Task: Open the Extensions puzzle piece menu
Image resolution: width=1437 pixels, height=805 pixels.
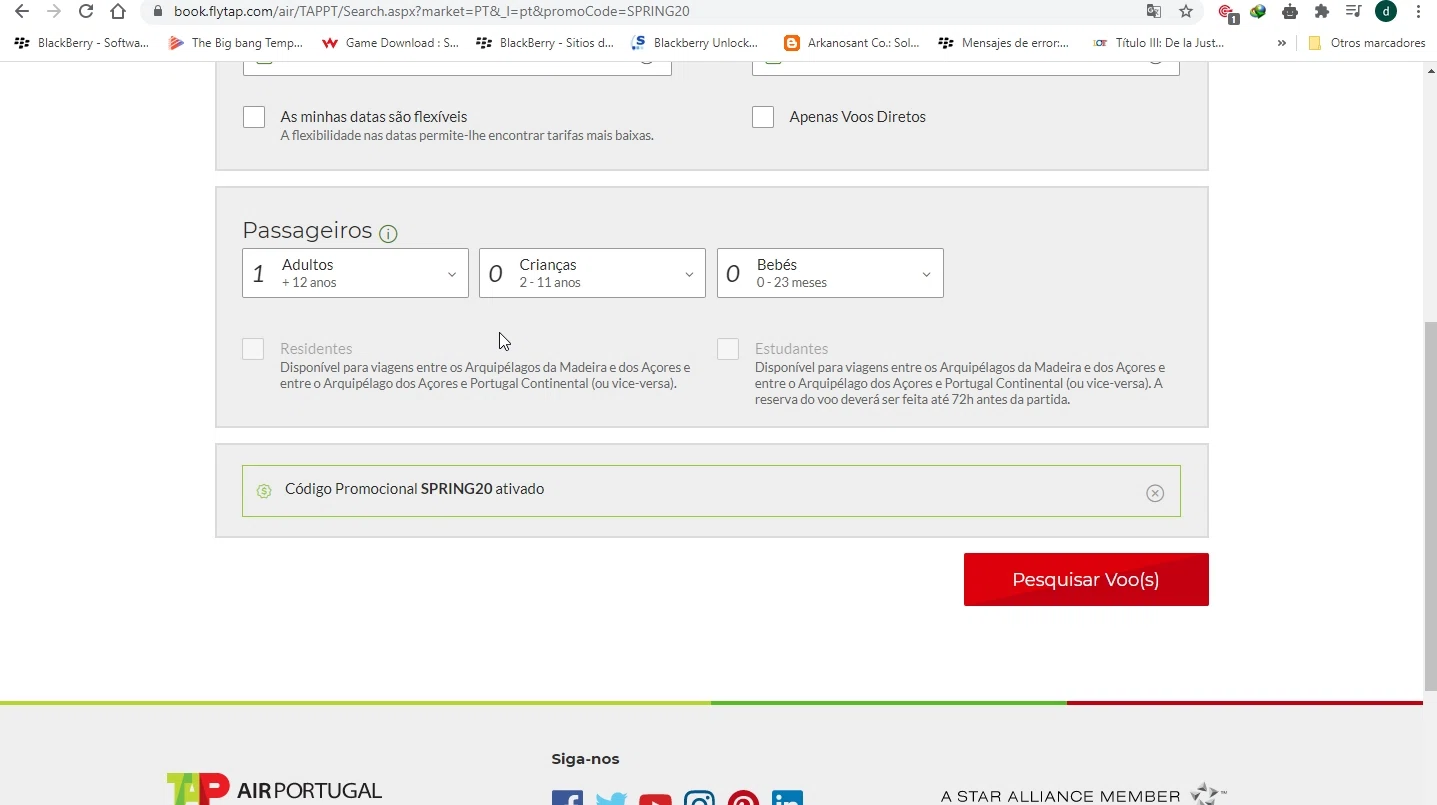Action: point(1322,12)
